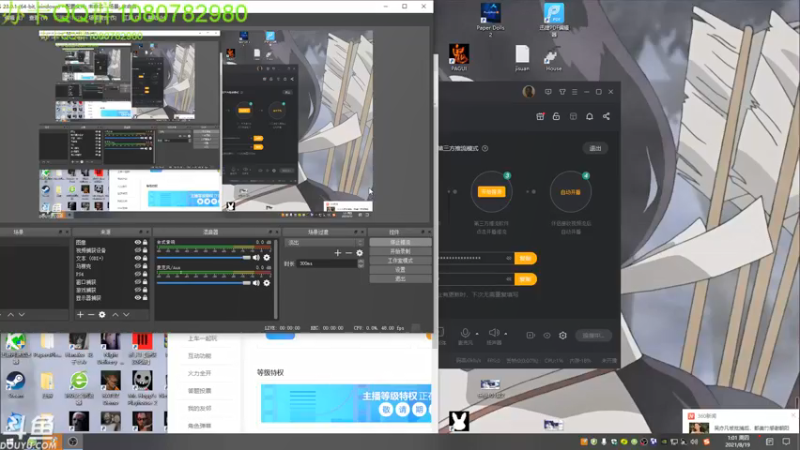
Task: Adjust the 麦克风/Aux volume slider
Action: point(203,283)
